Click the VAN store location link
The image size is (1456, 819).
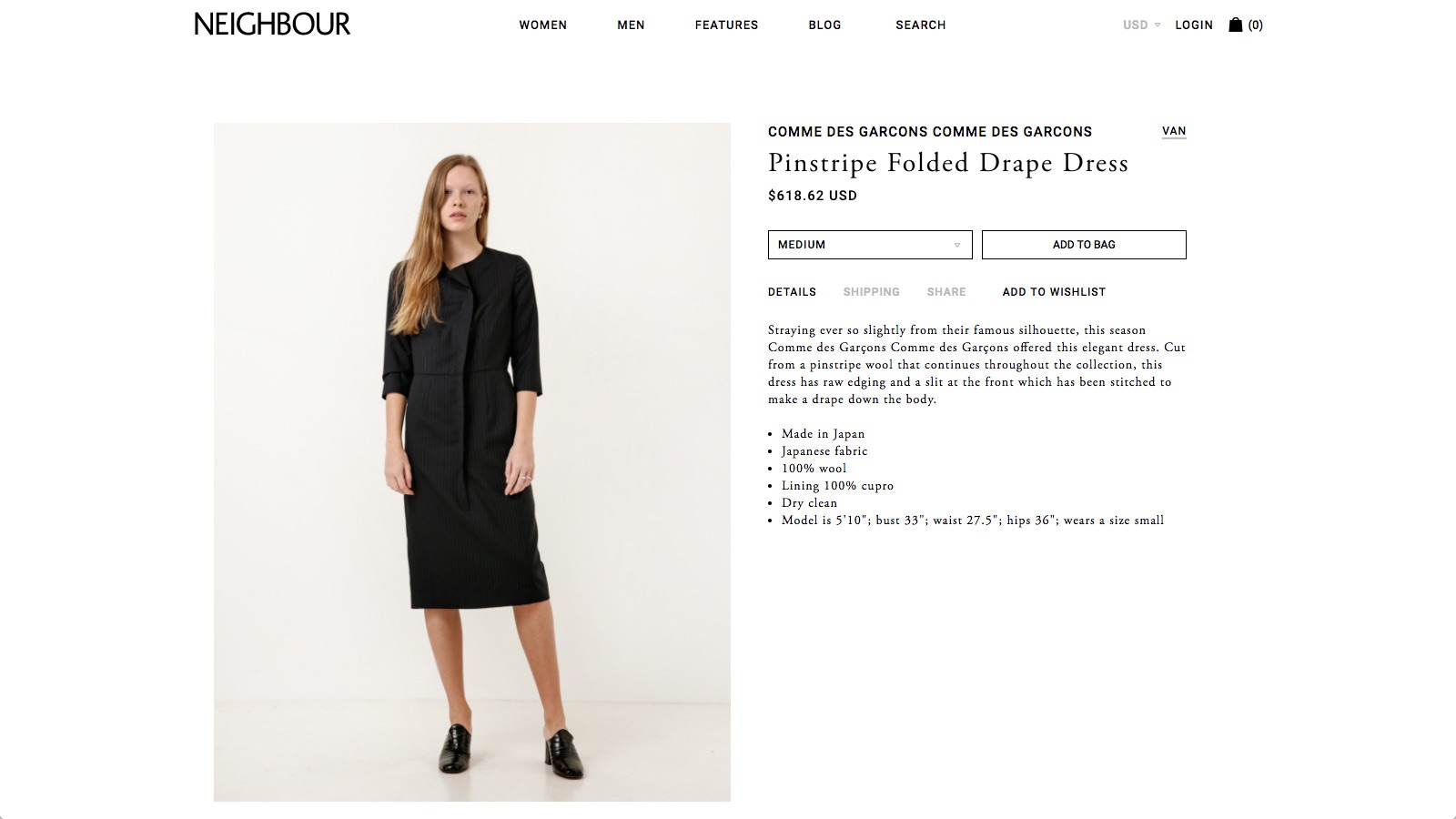1174,131
